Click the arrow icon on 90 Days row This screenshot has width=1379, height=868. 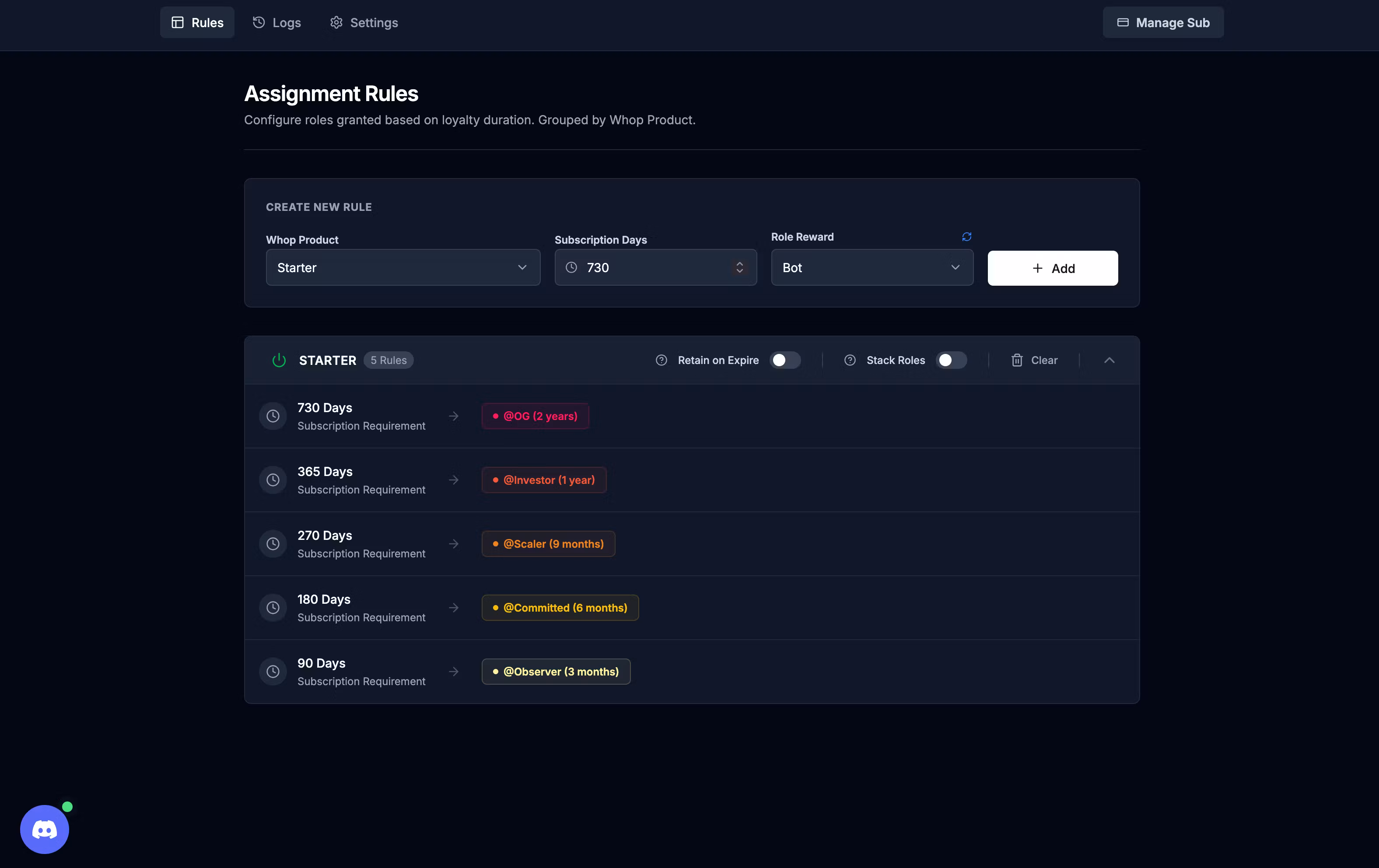[454, 672]
